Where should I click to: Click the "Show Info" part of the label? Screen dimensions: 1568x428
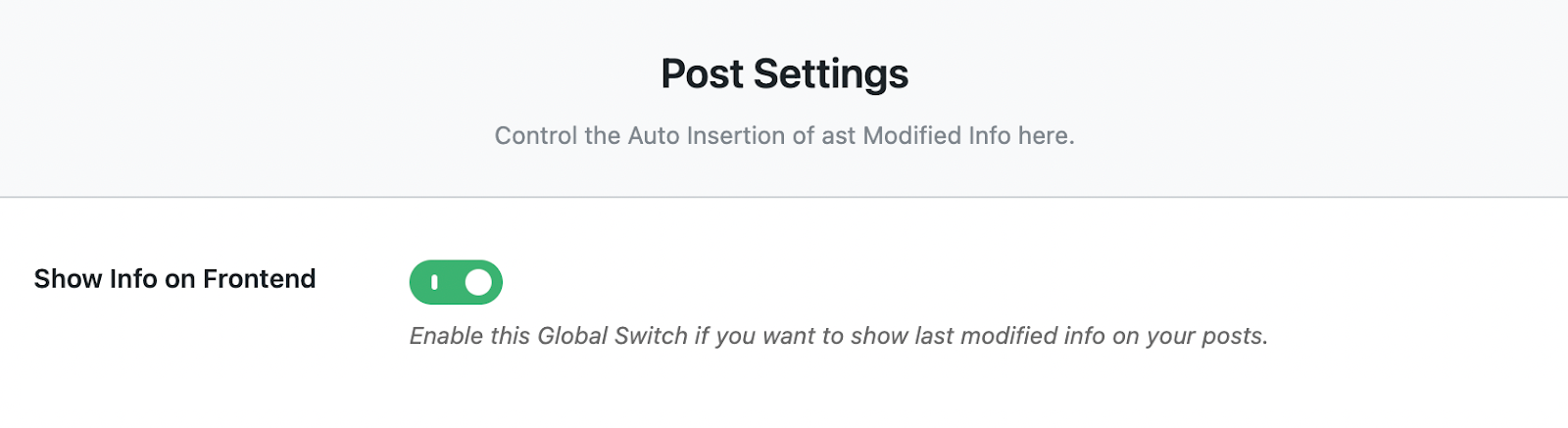coord(96,279)
